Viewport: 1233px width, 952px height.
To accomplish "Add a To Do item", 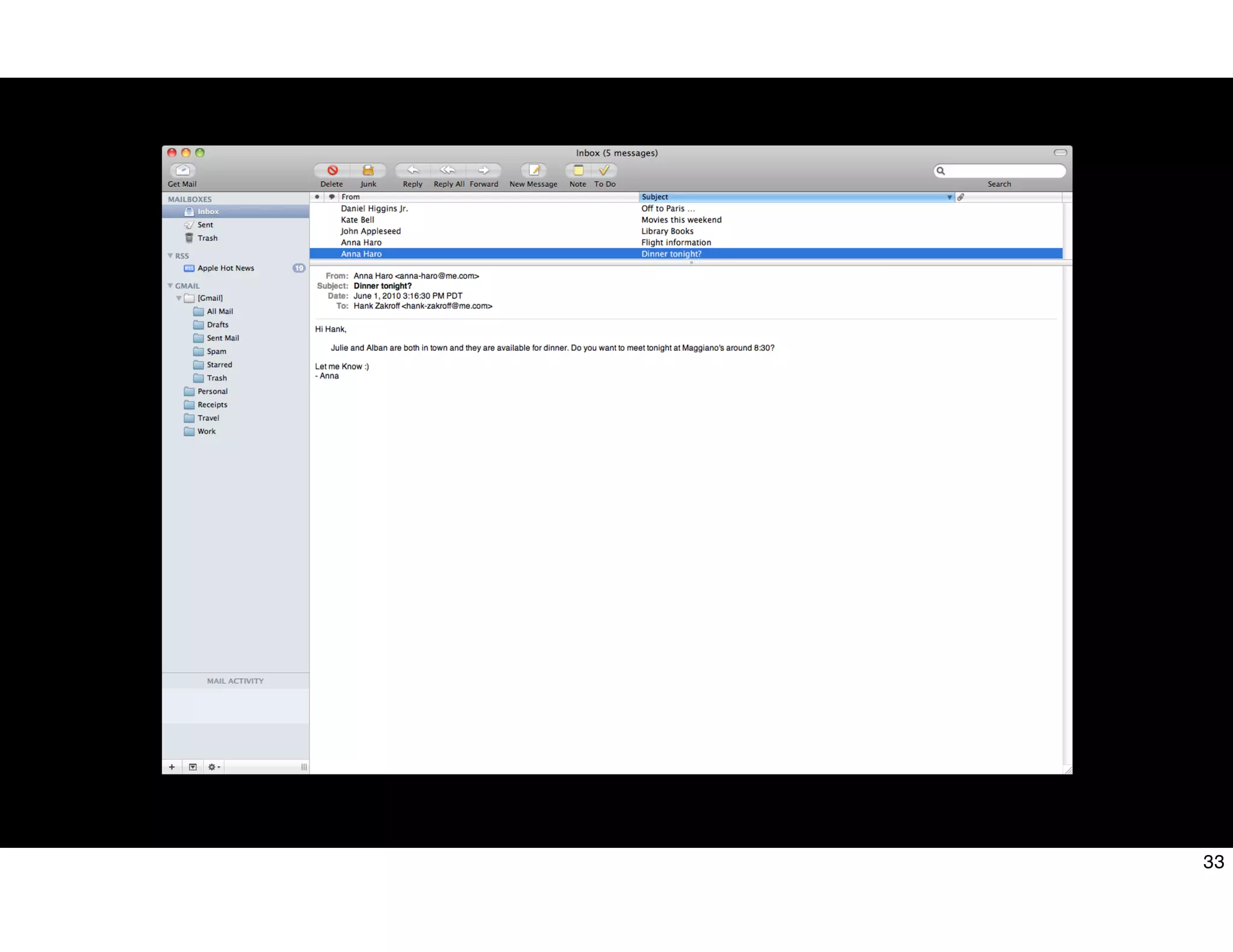I will click(x=604, y=170).
